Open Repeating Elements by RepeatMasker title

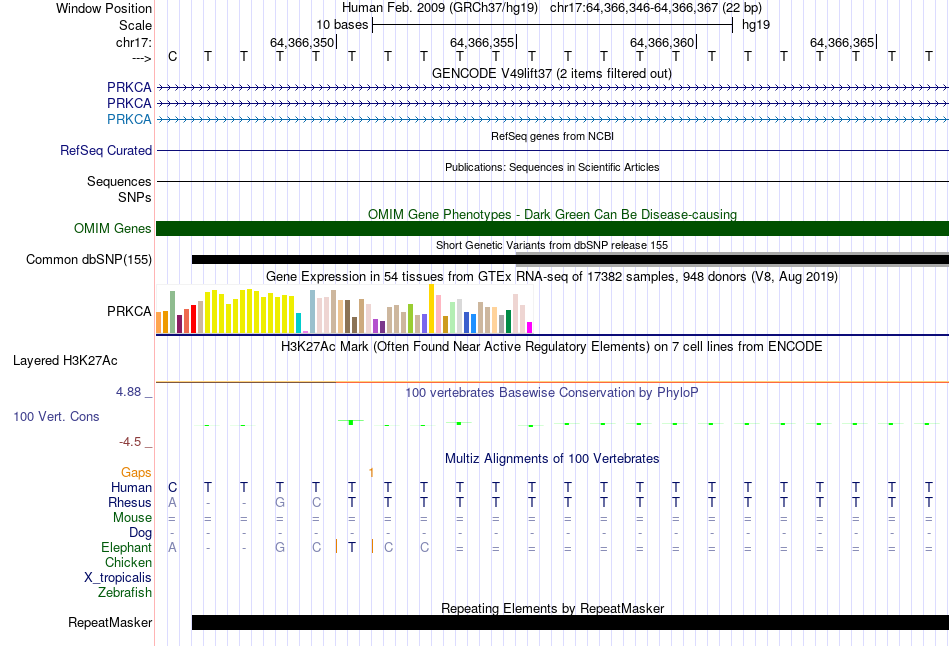[x=552, y=608]
